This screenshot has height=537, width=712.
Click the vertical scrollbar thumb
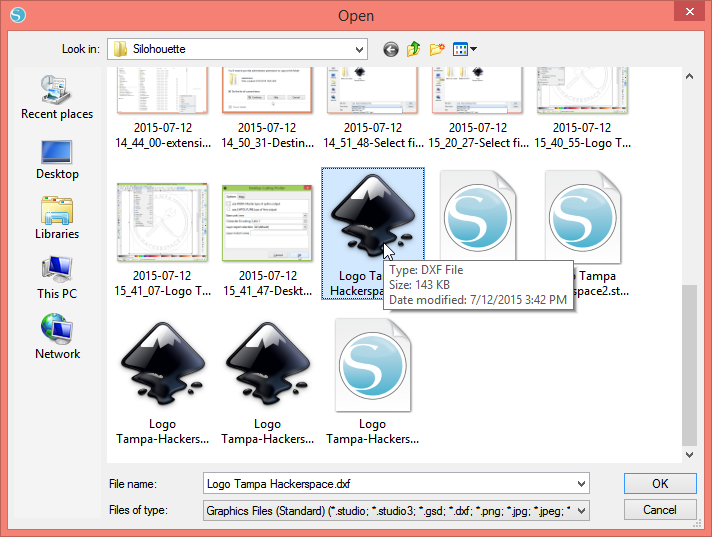[689, 365]
